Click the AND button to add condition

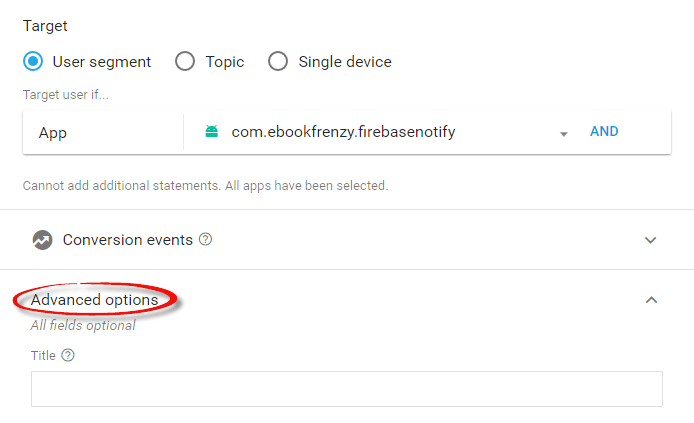tap(604, 132)
